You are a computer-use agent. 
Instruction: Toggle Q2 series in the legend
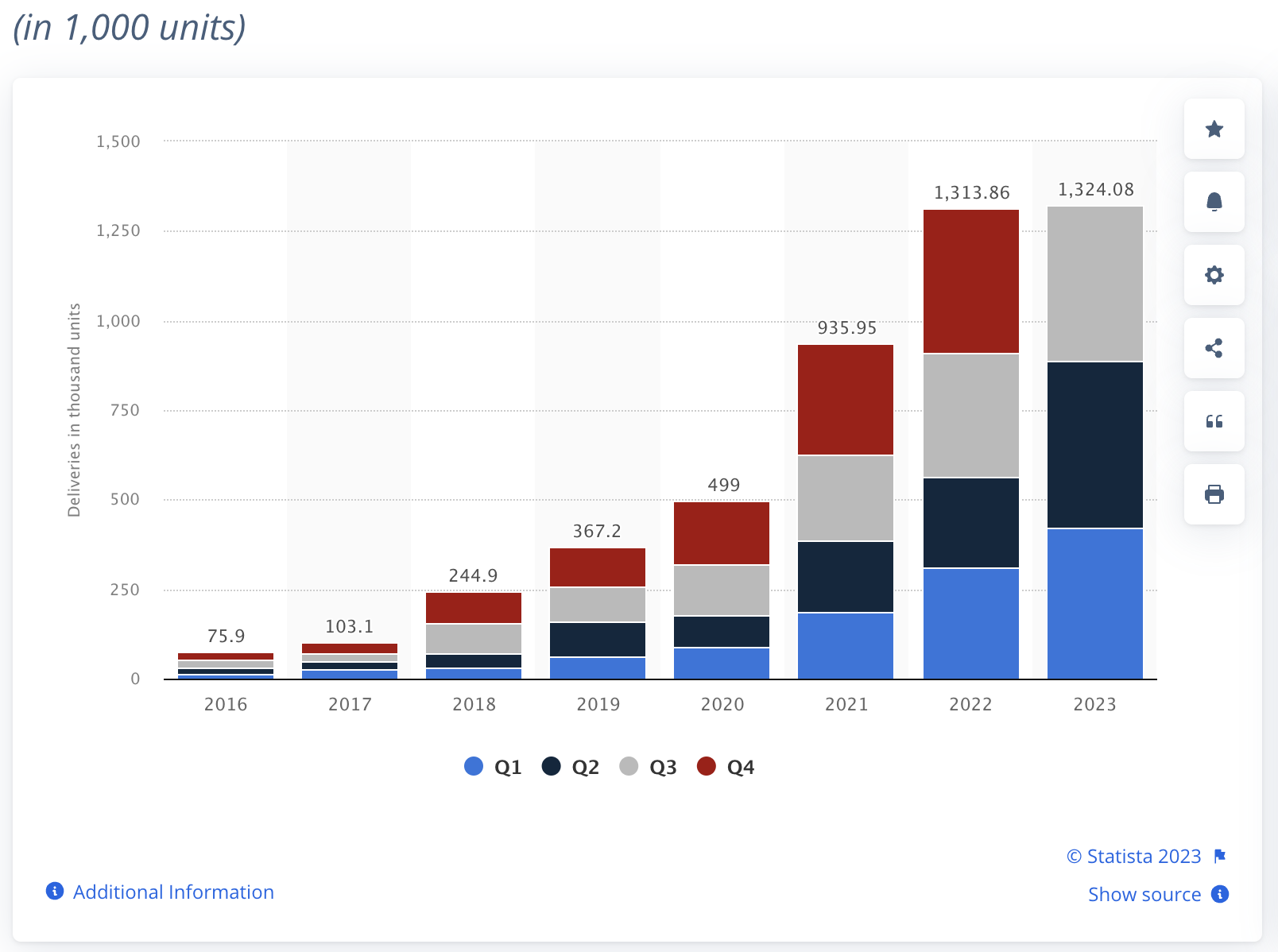[x=571, y=767]
